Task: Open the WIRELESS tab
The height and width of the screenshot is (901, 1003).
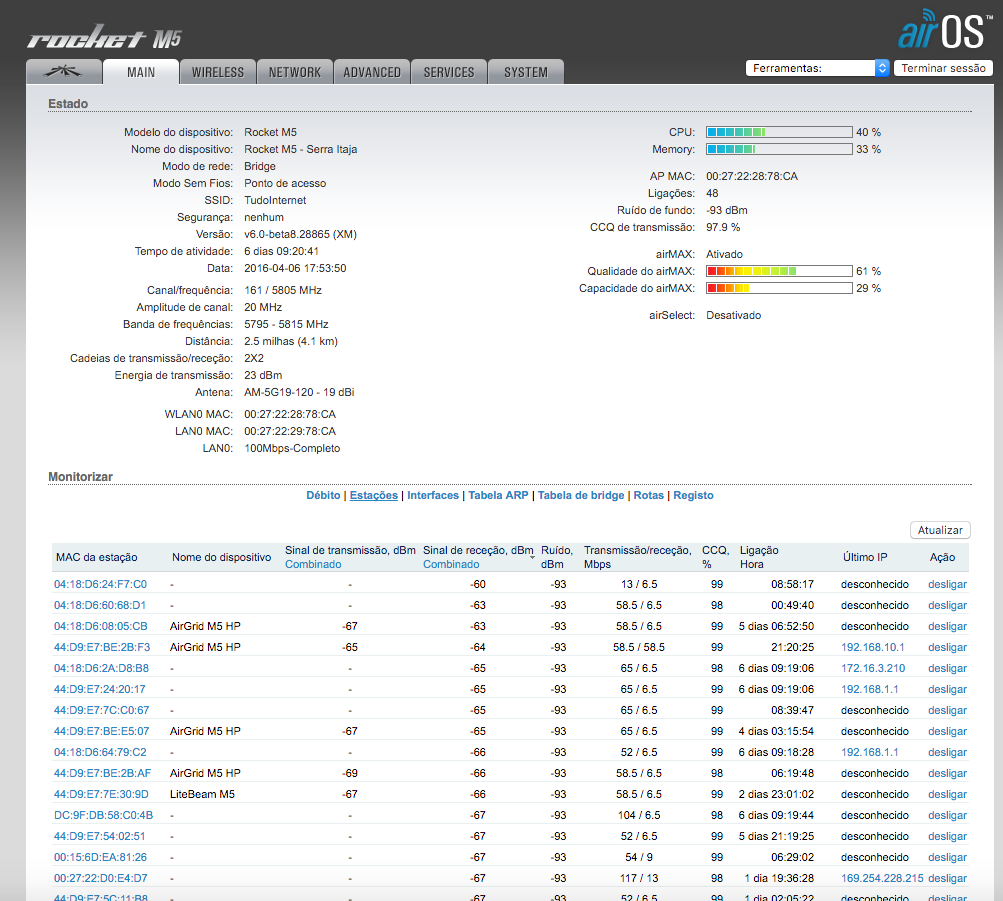Action: (218, 72)
